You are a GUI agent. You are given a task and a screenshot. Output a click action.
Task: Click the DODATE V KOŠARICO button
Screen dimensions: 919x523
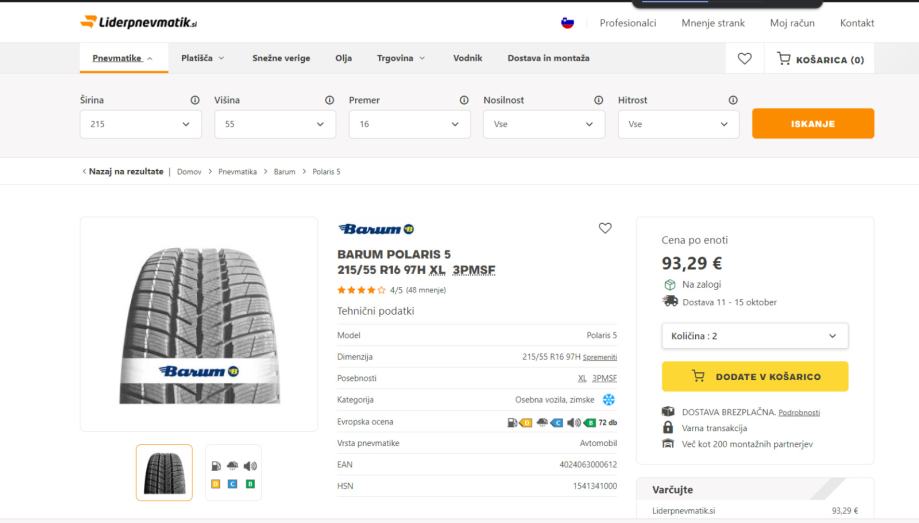tap(755, 377)
